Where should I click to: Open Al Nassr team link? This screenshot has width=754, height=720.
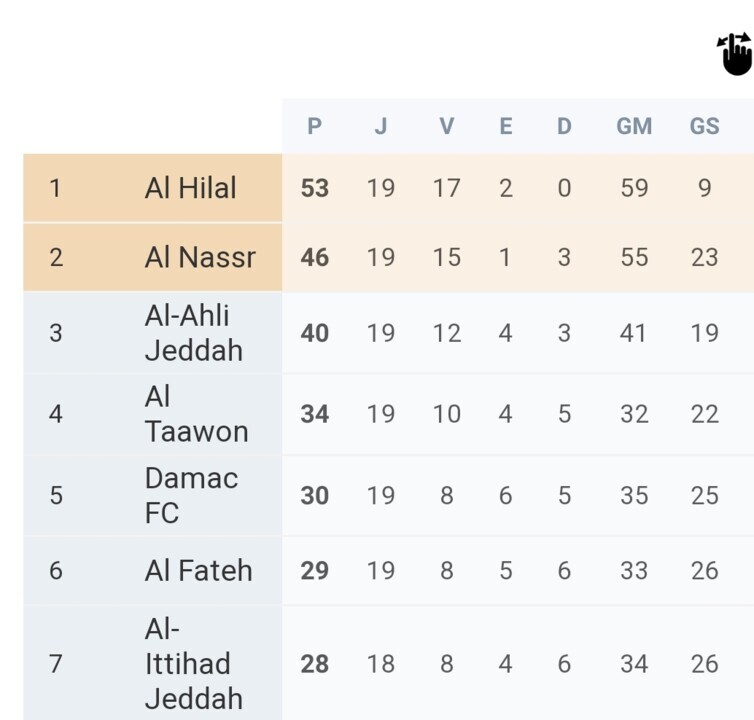pos(200,257)
